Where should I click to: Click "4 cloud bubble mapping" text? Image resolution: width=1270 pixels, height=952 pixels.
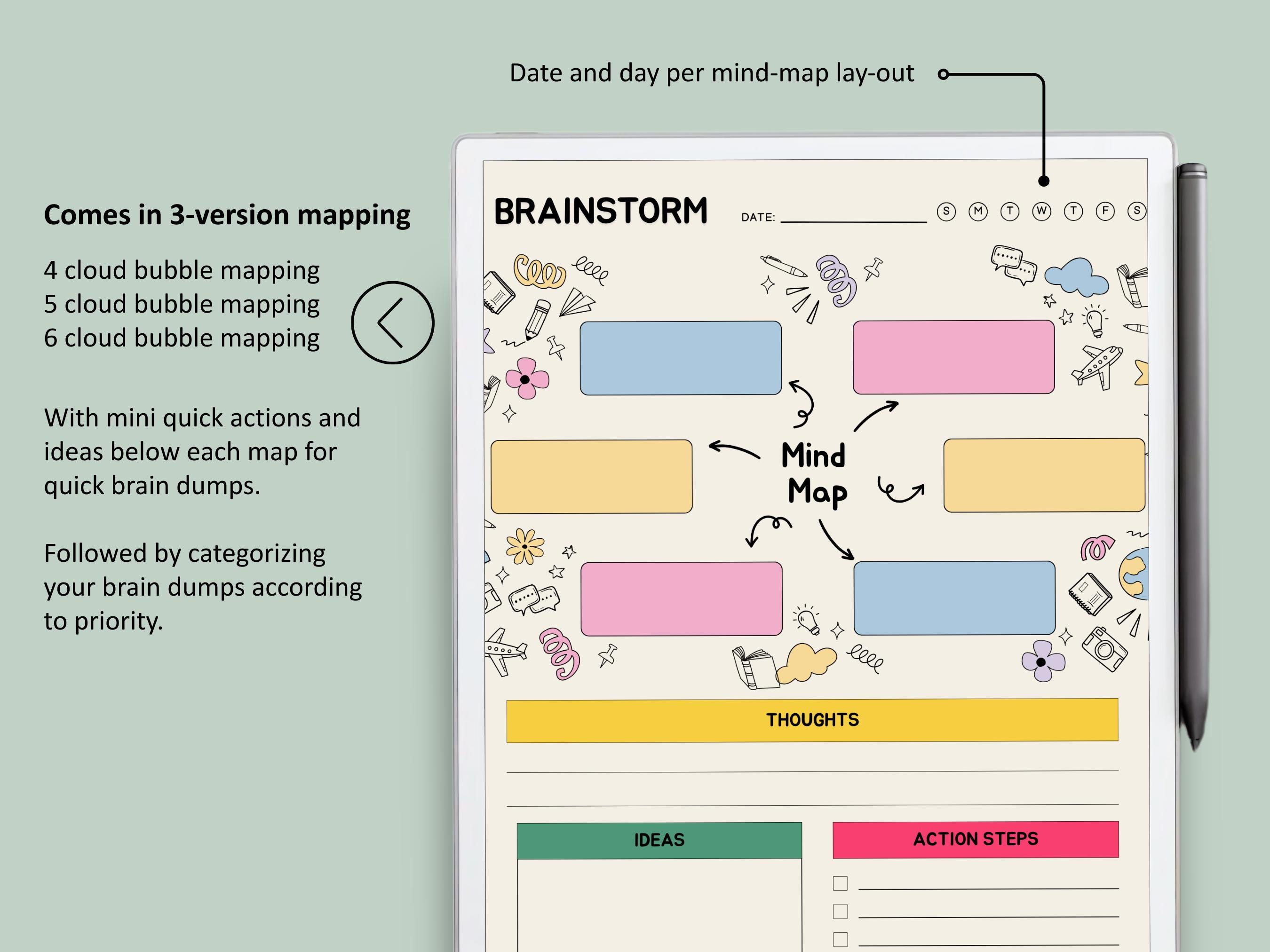pos(182,270)
